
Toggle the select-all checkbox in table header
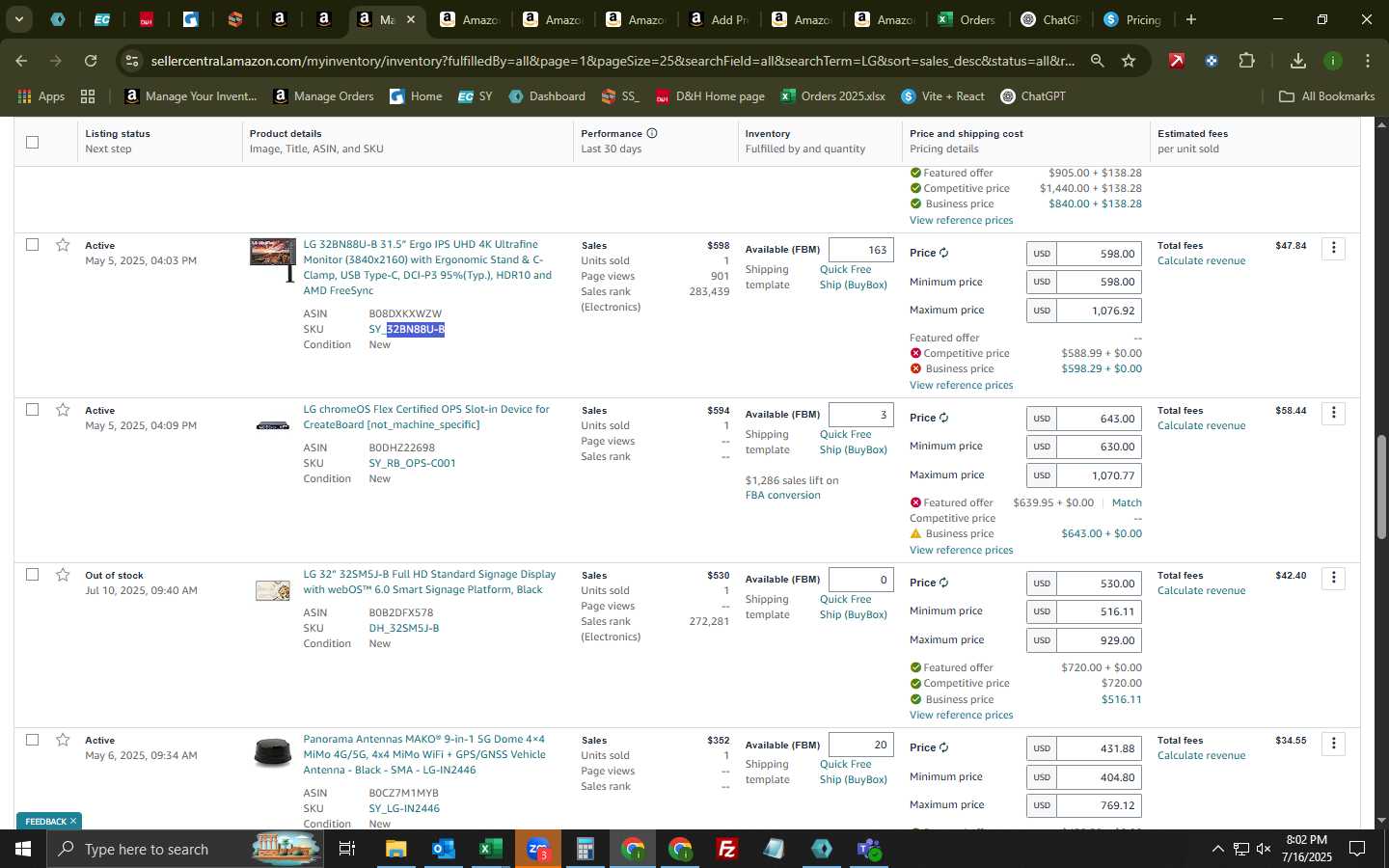pos(32,142)
